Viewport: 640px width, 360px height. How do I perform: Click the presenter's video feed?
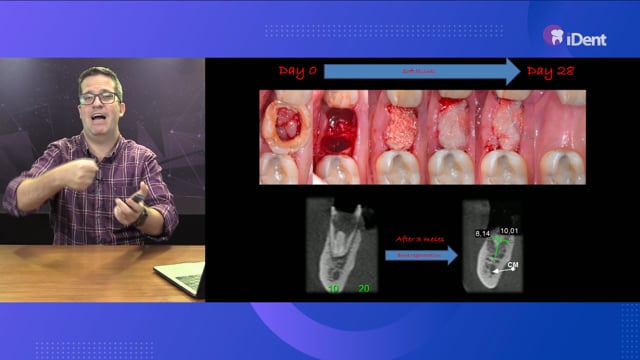point(102,180)
